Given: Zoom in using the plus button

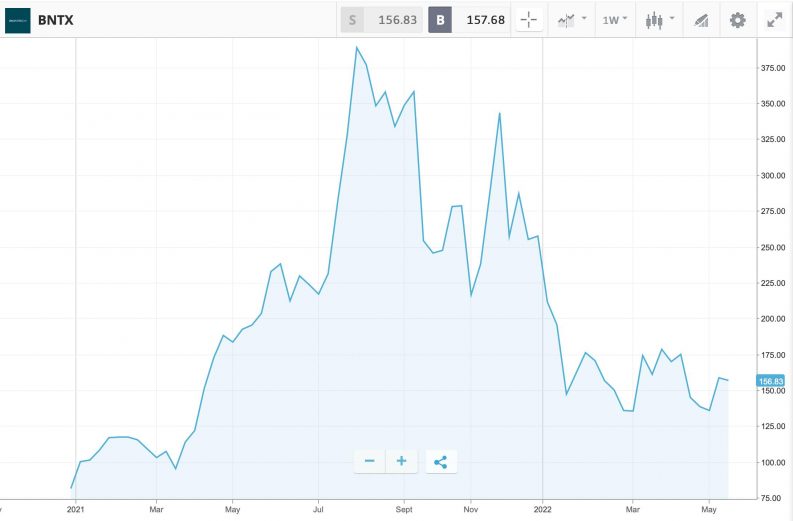Looking at the screenshot, I should (x=401, y=461).
